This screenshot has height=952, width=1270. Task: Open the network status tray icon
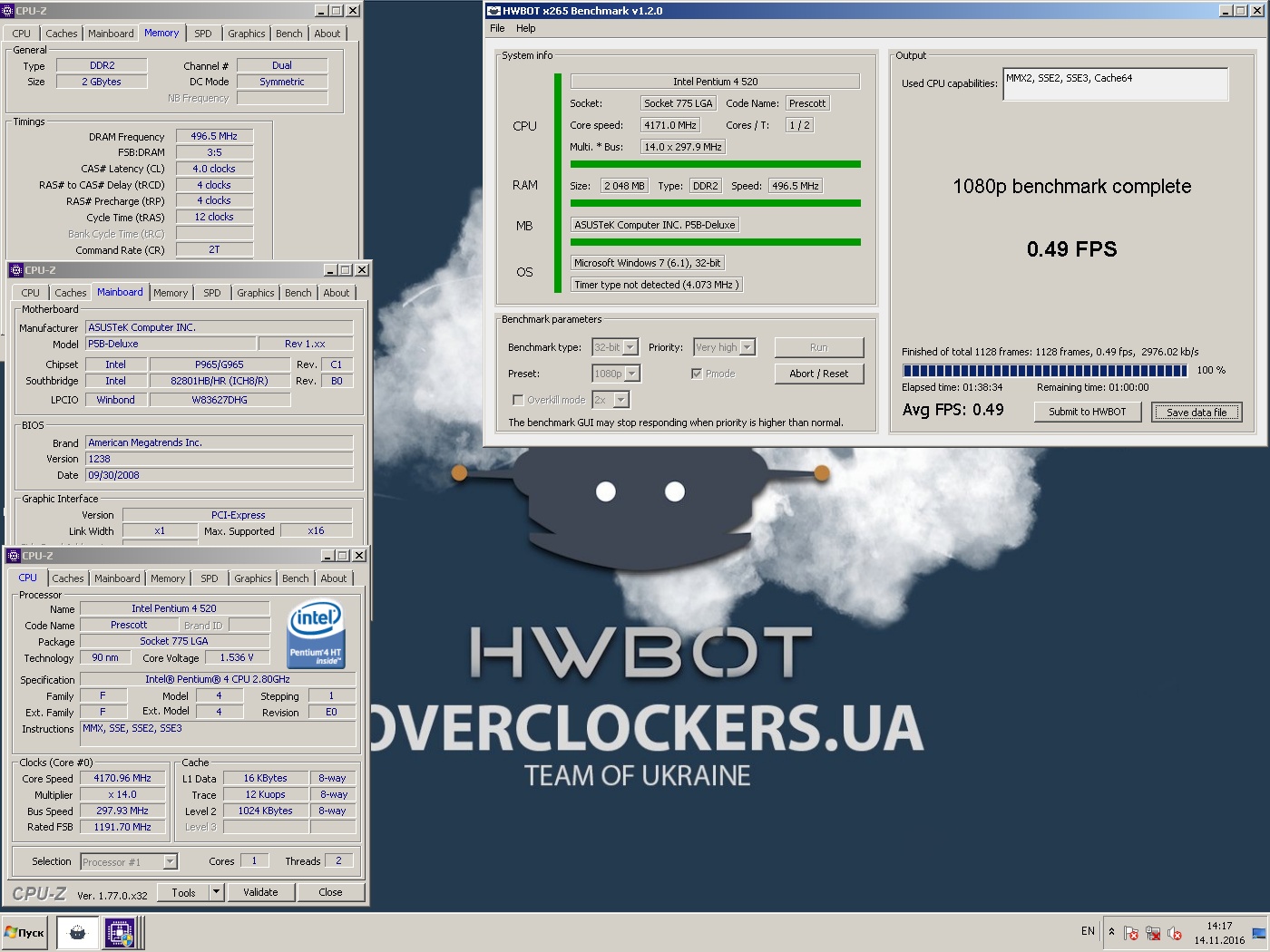tap(1153, 932)
